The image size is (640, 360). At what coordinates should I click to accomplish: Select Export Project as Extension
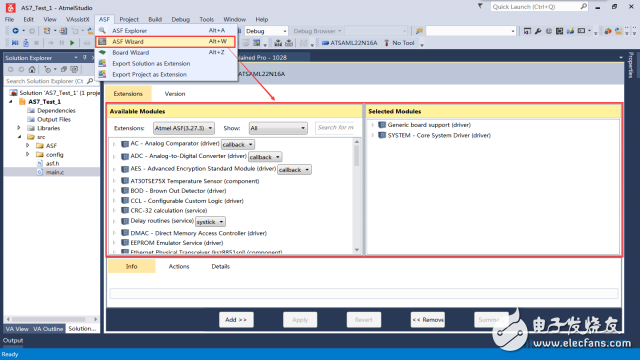tap(149, 75)
